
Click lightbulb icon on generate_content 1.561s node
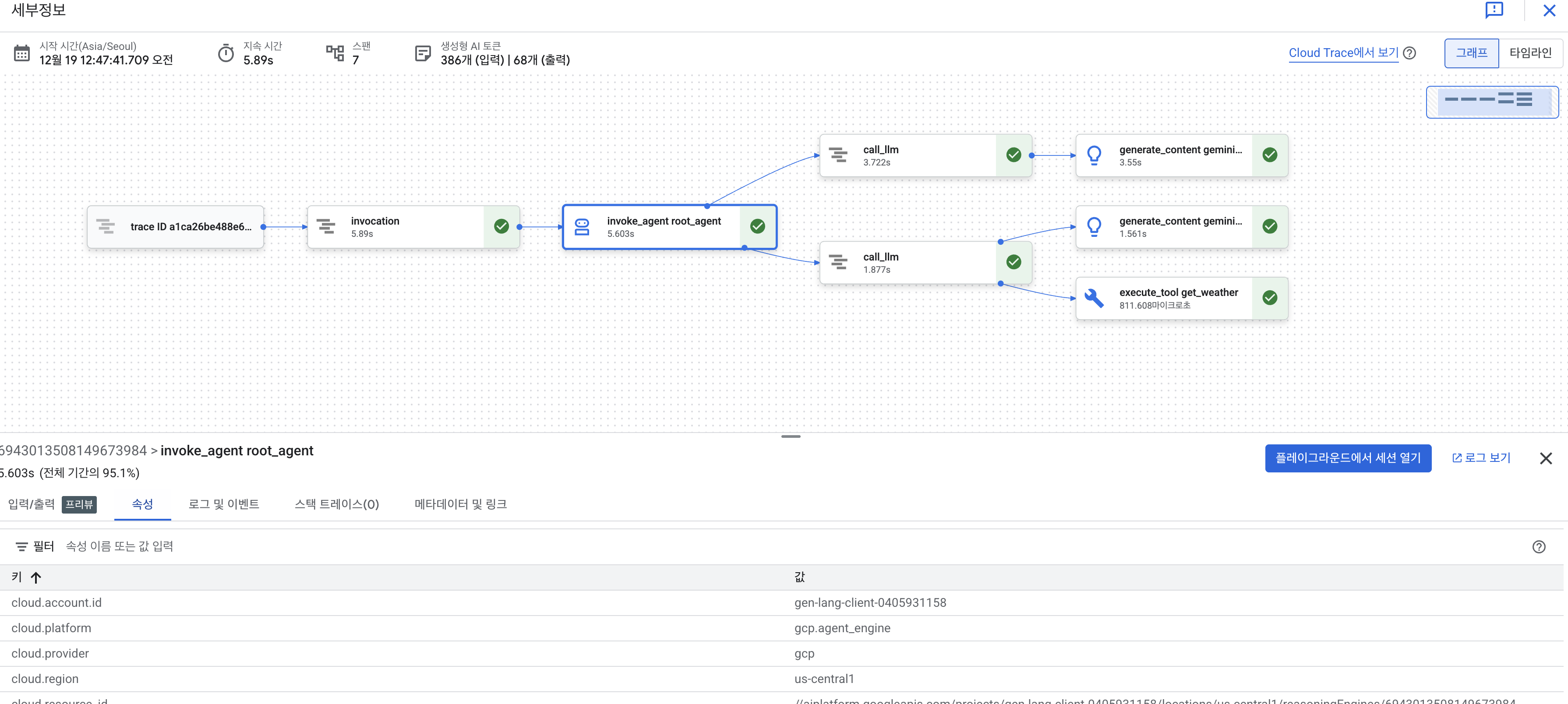click(1094, 227)
